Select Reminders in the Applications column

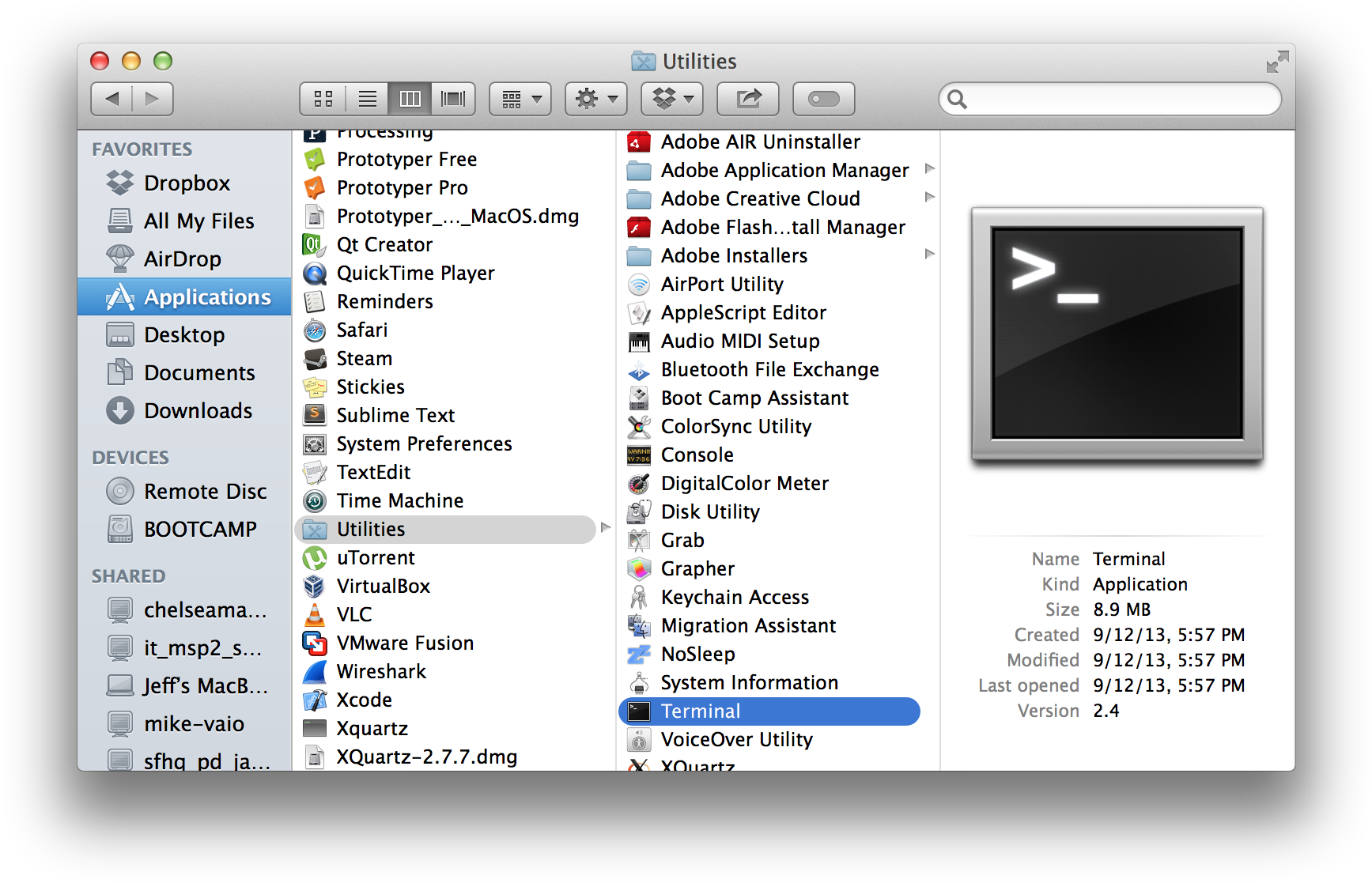click(446, 302)
